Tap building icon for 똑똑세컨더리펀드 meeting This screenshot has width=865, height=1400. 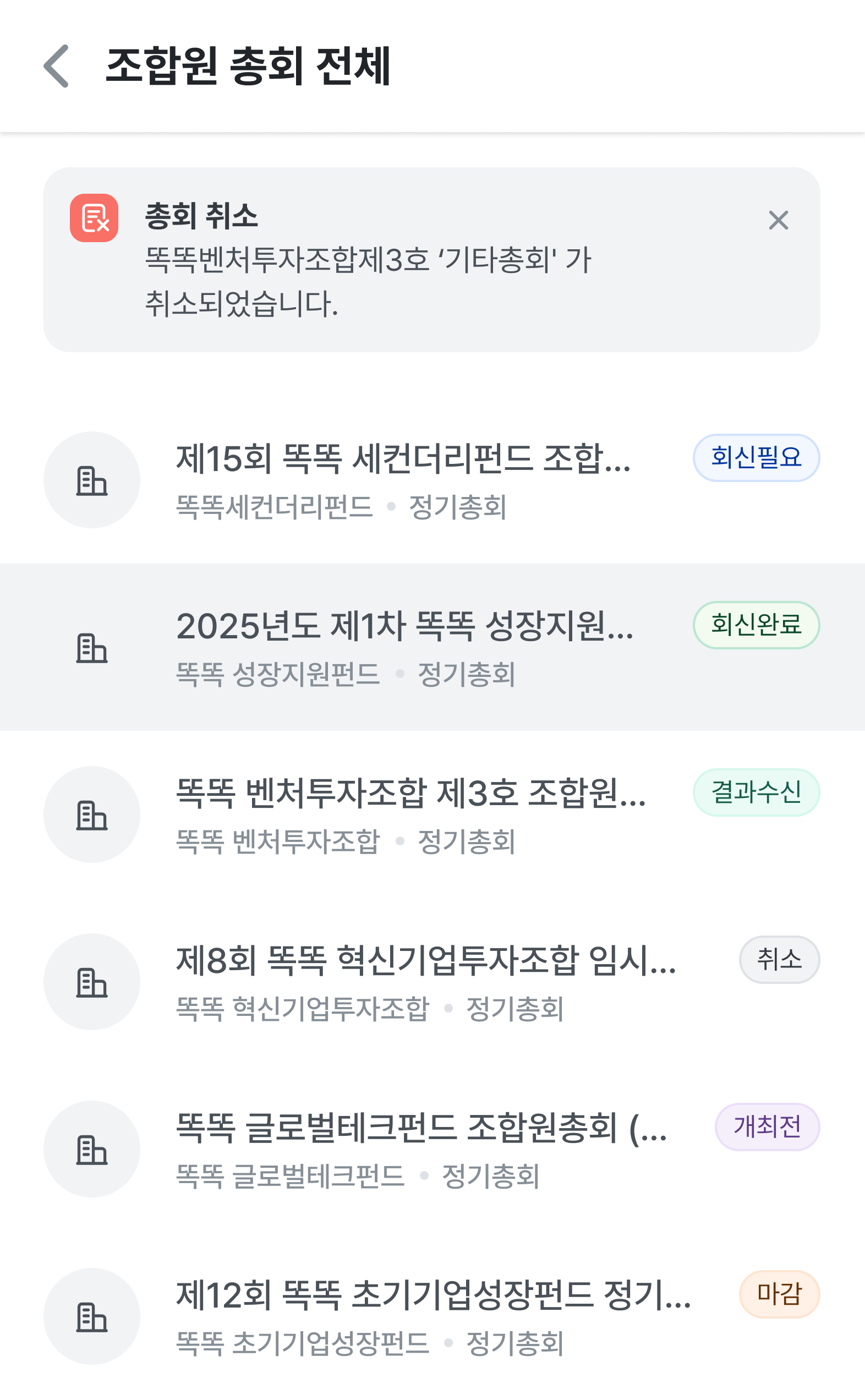tap(92, 480)
